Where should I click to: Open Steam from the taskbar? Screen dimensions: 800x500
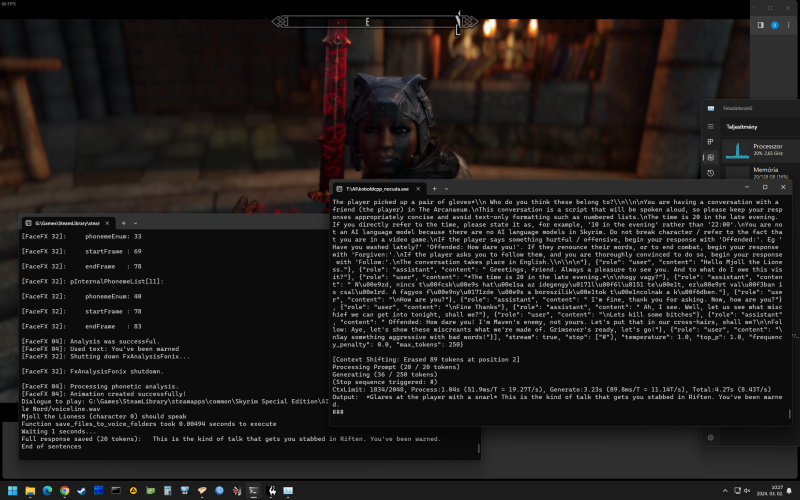pos(82,491)
